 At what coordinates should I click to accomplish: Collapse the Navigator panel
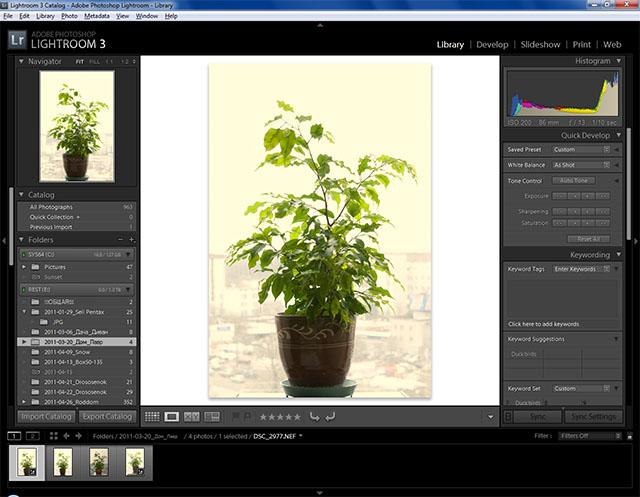[21, 61]
